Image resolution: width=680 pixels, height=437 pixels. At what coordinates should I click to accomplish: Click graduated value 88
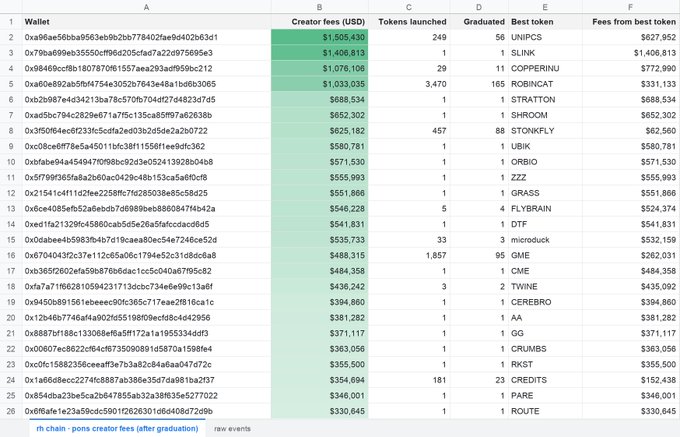(x=479, y=131)
